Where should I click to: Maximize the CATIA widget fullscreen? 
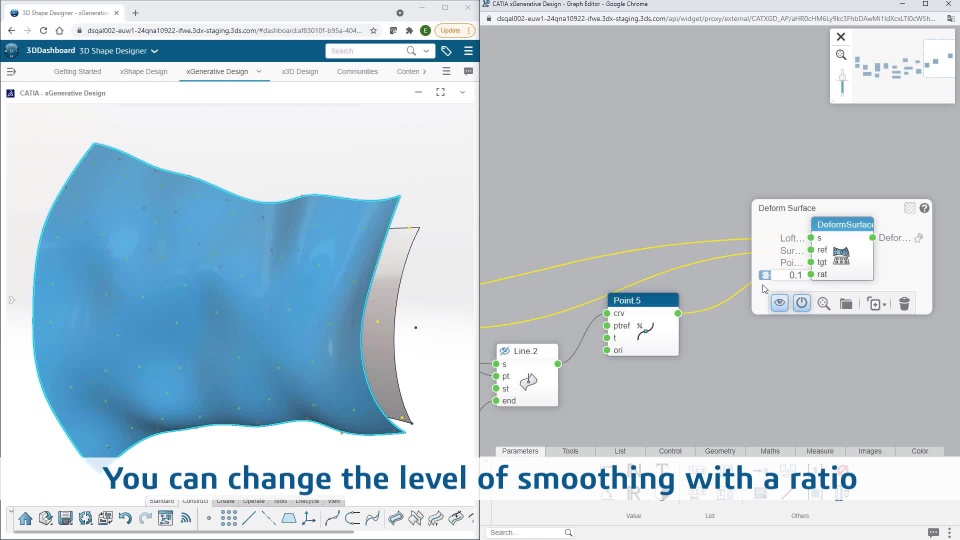[440, 92]
